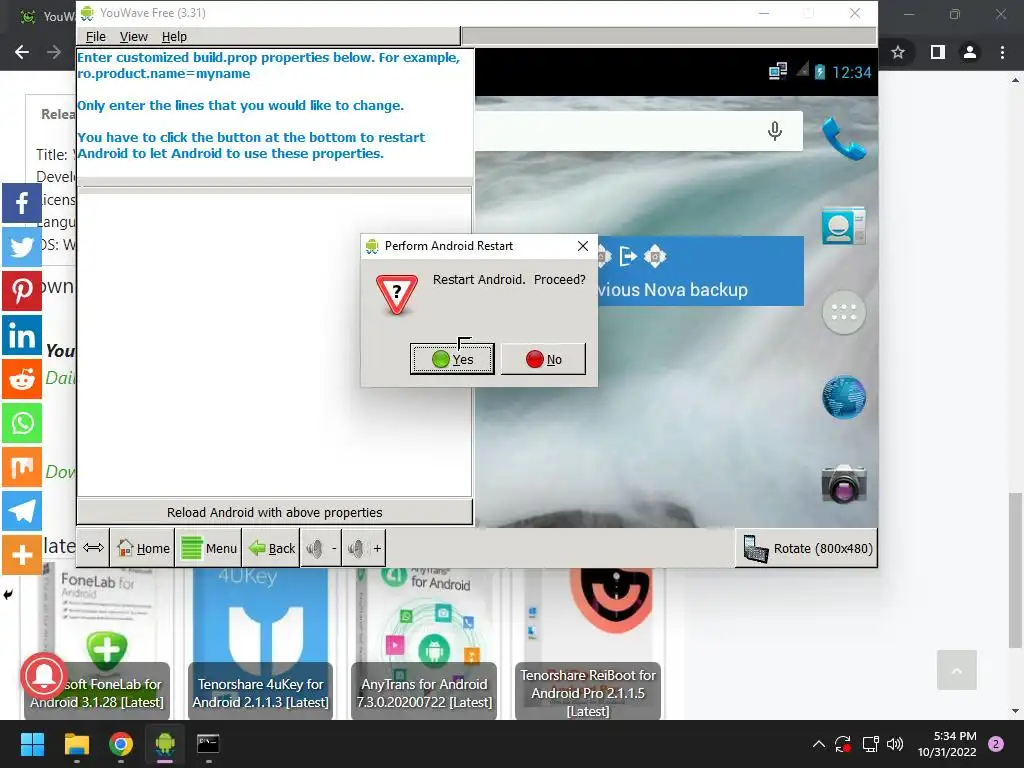Click the Android network status icon
This screenshot has height=768, width=1024.
(x=777, y=71)
